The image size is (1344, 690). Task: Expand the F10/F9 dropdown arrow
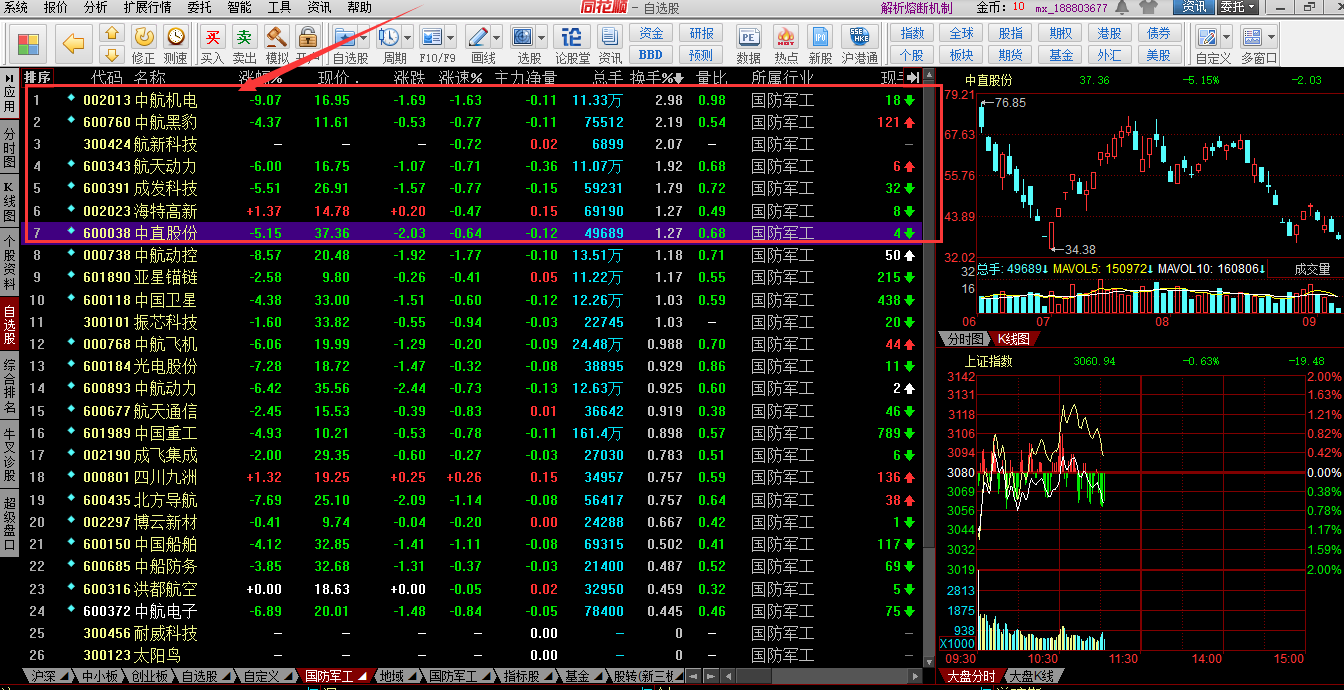pyautogui.click(x=452, y=37)
